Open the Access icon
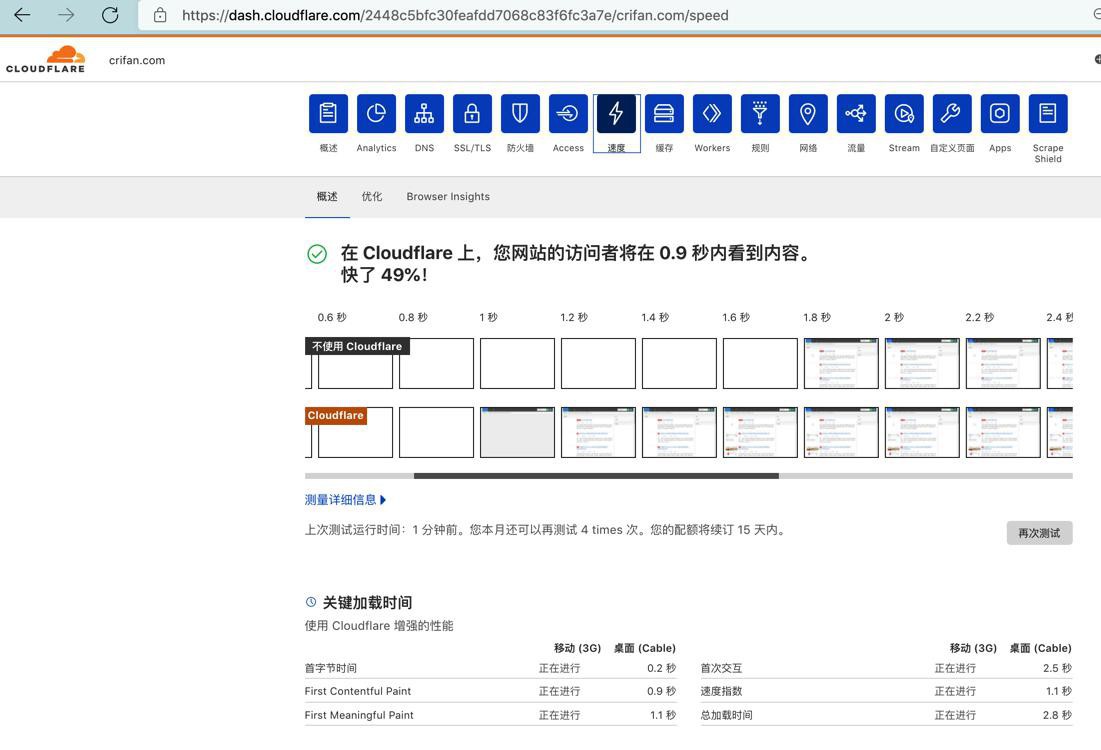The width and height of the screenshot is (1101, 750). coord(568,113)
